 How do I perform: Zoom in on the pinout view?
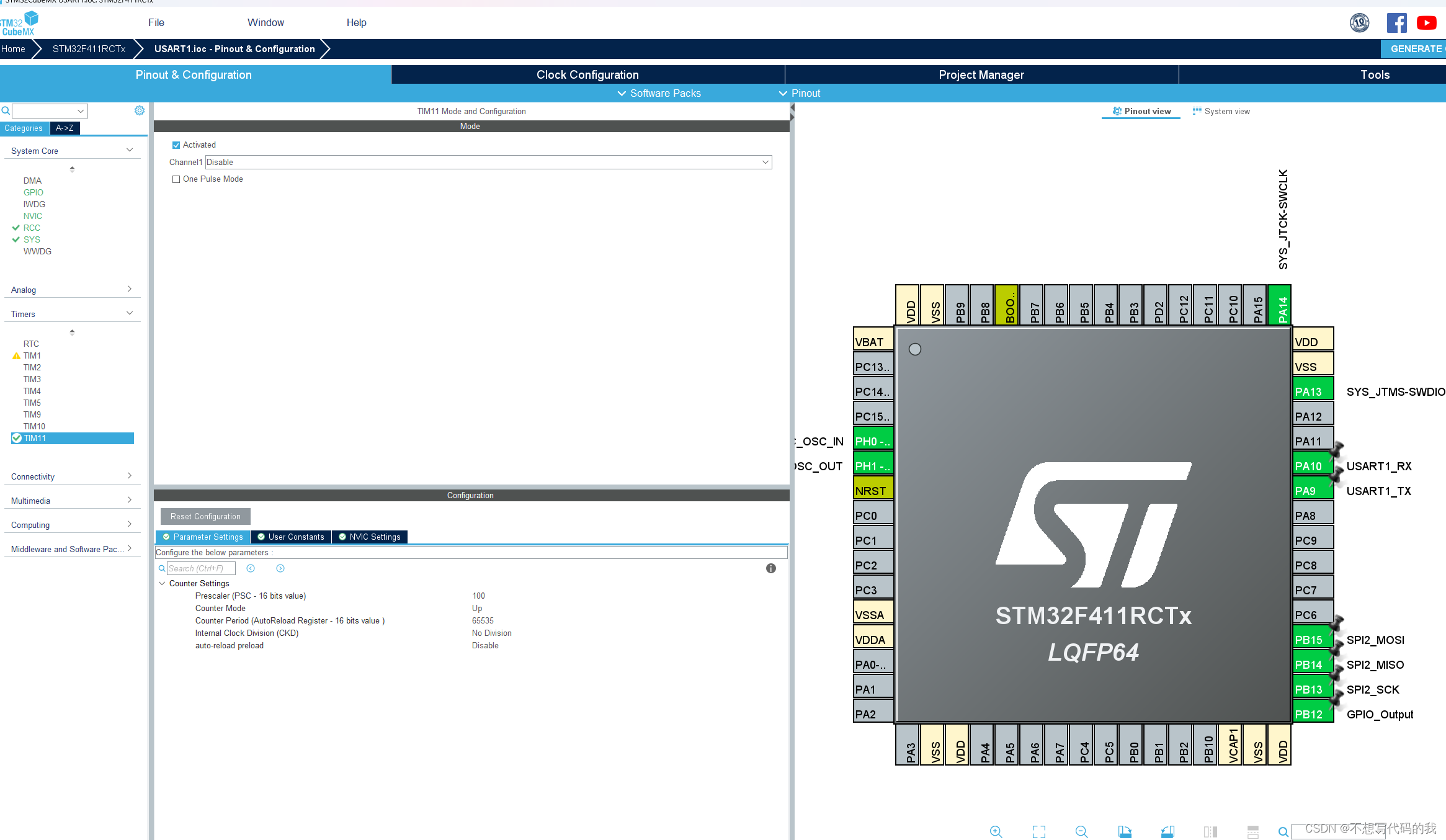[996, 832]
